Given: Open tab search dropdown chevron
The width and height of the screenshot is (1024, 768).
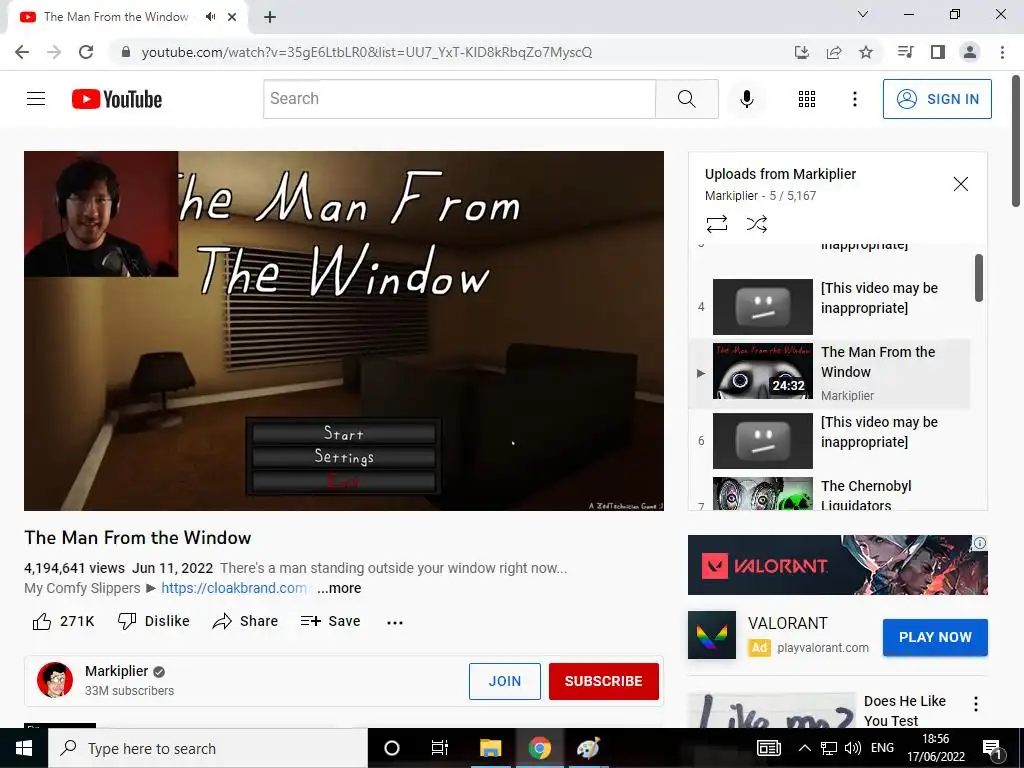Looking at the screenshot, I should point(863,14).
